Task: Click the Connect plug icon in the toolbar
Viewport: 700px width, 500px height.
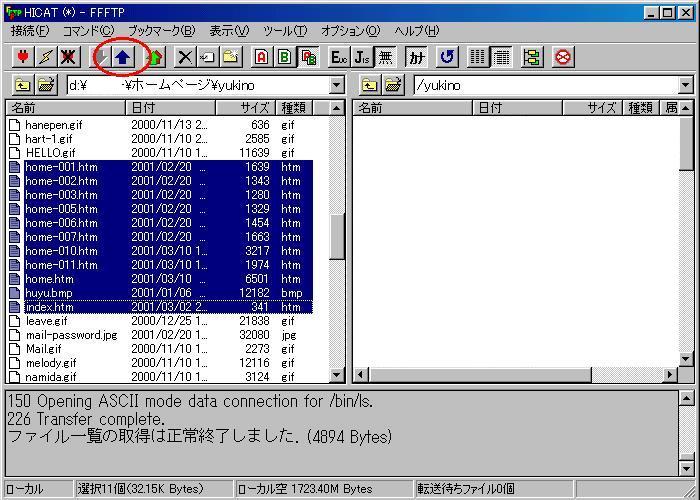Action: tap(21, 57)
